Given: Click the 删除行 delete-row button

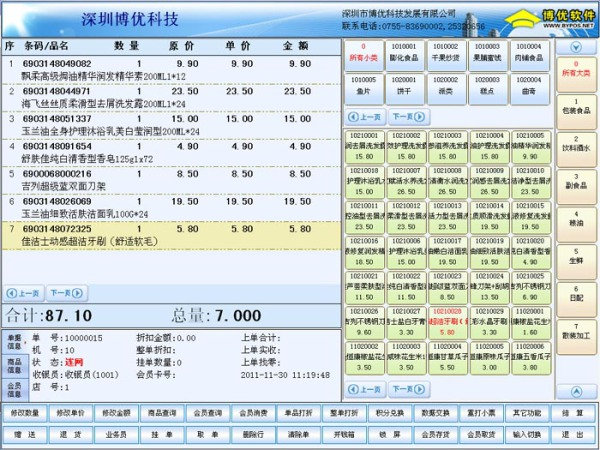Looking at the screenshot, I should (253, 435).
